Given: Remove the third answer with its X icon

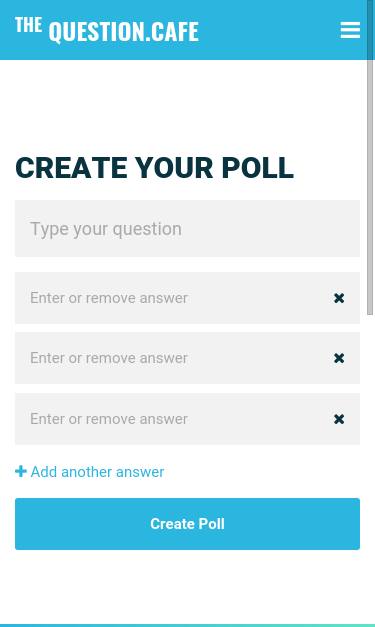Looking at the screenshot, I should (x=339, y=419).
